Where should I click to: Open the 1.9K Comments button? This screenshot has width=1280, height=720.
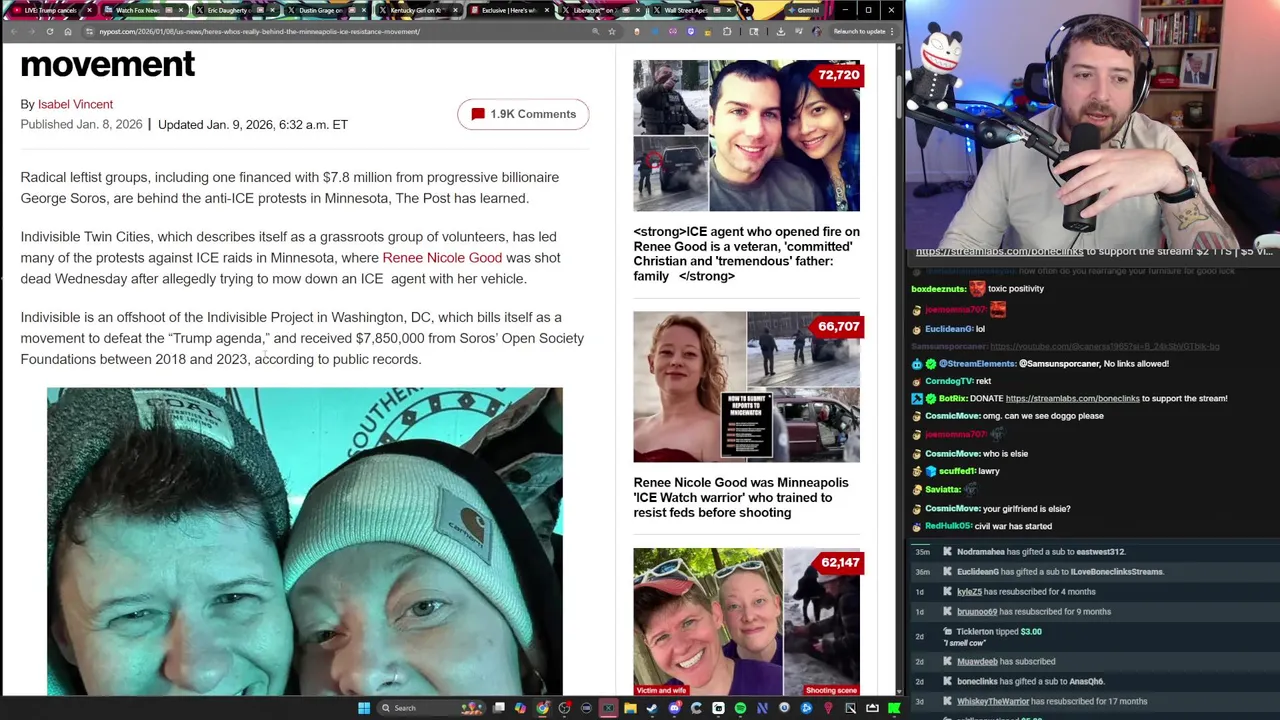click(523, 114)
